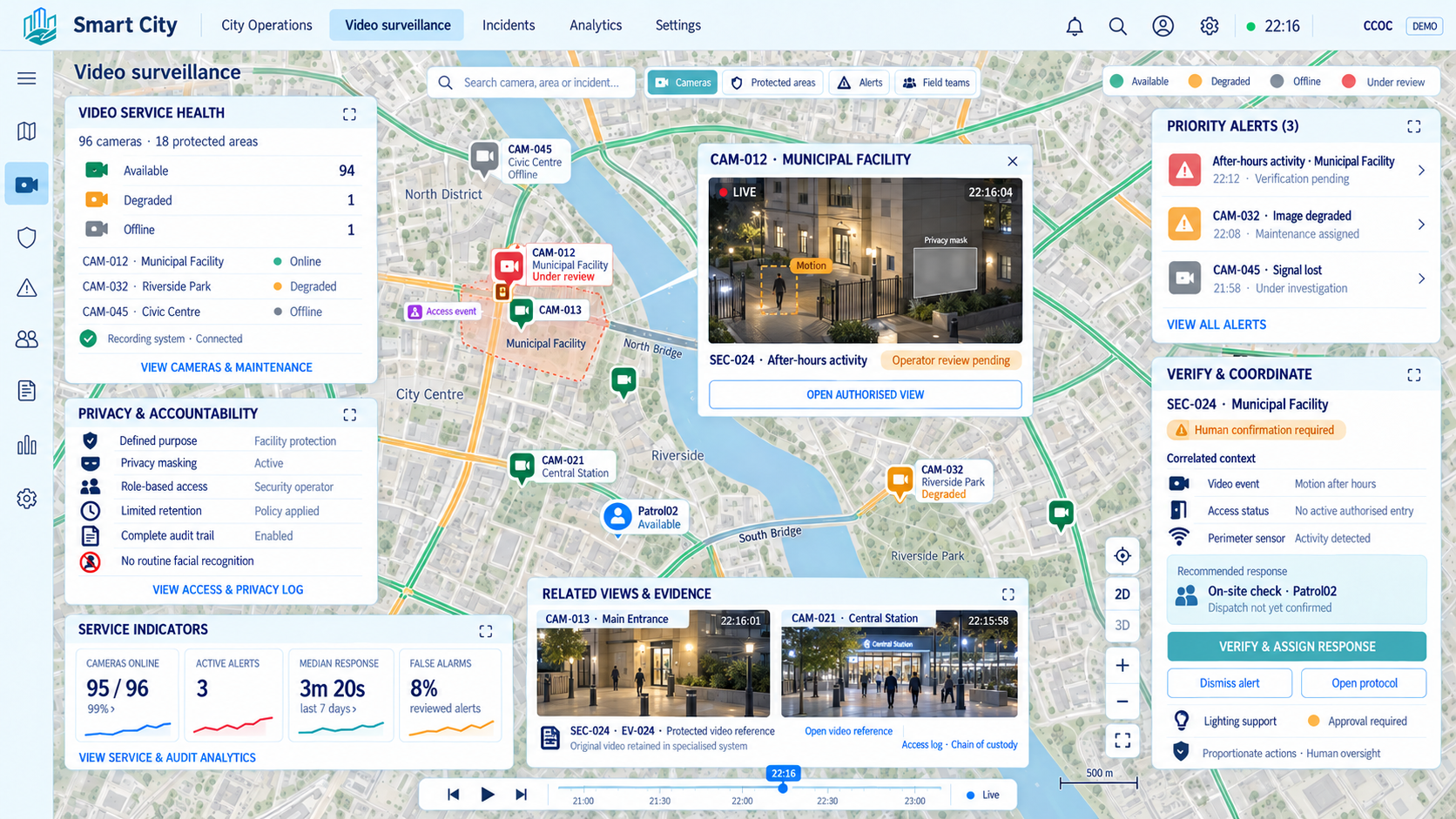Open the City Operations tab
1456x819 pixels.
click(266, 25)
